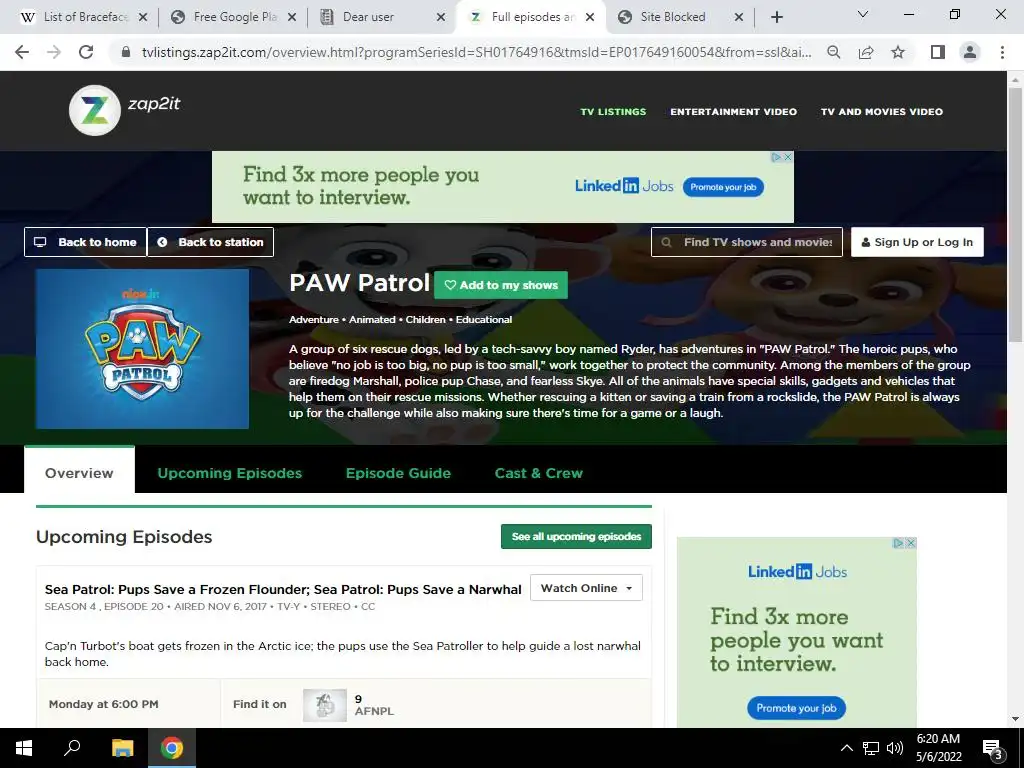Click Sign Up or Log In
1024x768 pixels.
pos(917,242)
